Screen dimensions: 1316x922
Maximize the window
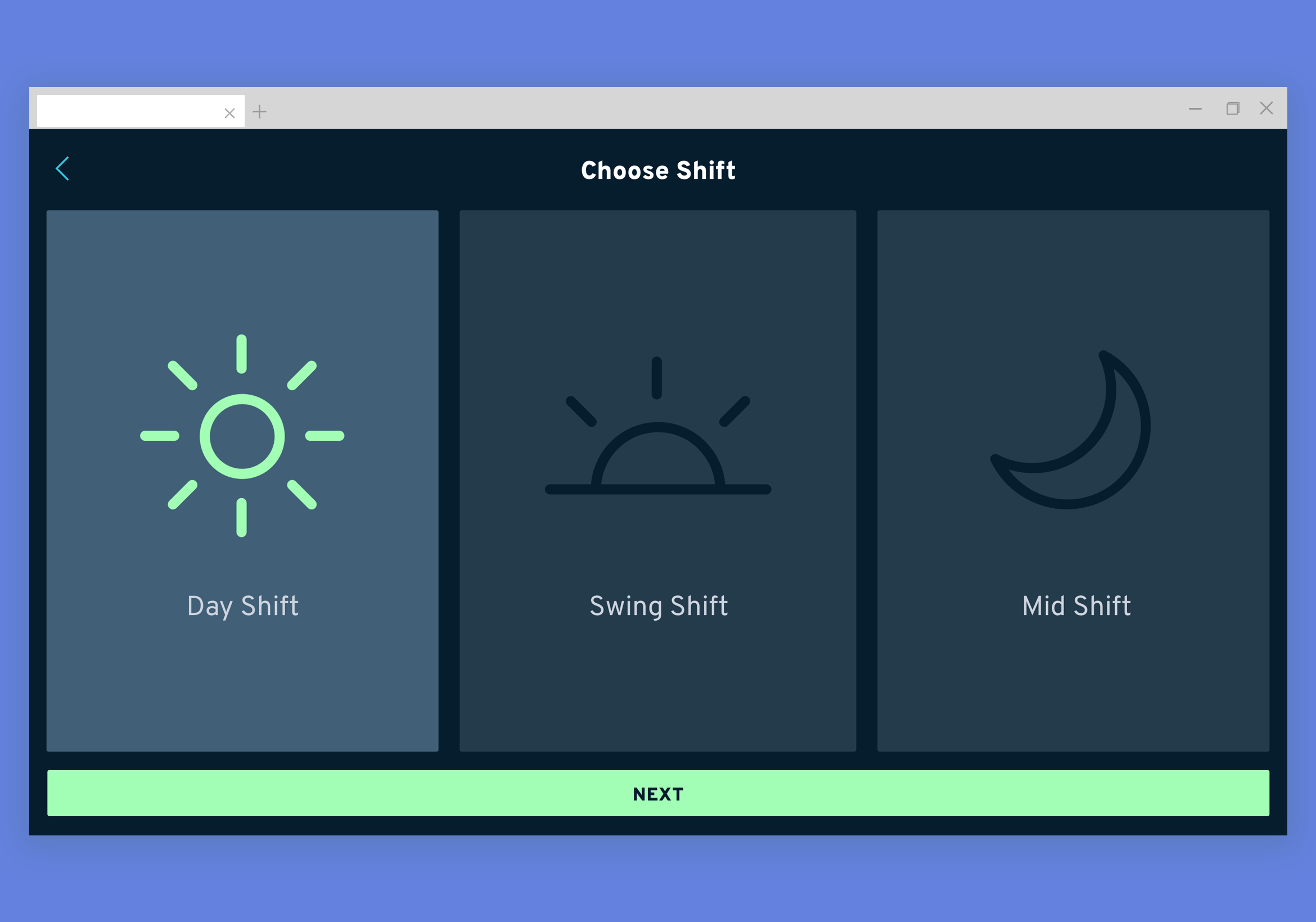[1232, 109]
